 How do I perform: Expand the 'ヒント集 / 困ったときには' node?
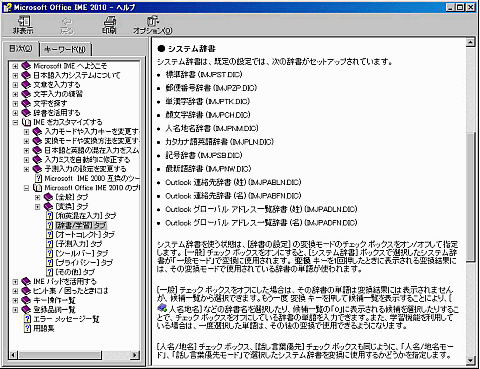15,291
